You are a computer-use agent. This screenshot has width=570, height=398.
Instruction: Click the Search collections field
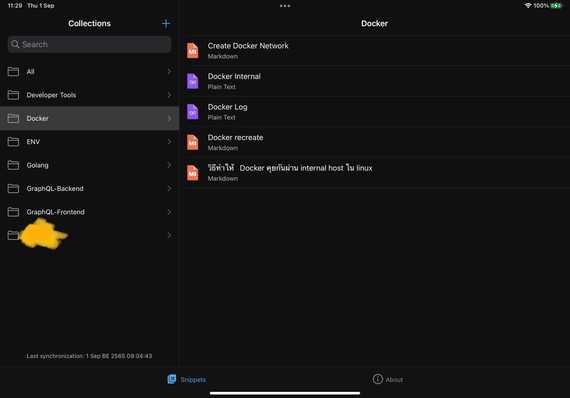(89, 44)
